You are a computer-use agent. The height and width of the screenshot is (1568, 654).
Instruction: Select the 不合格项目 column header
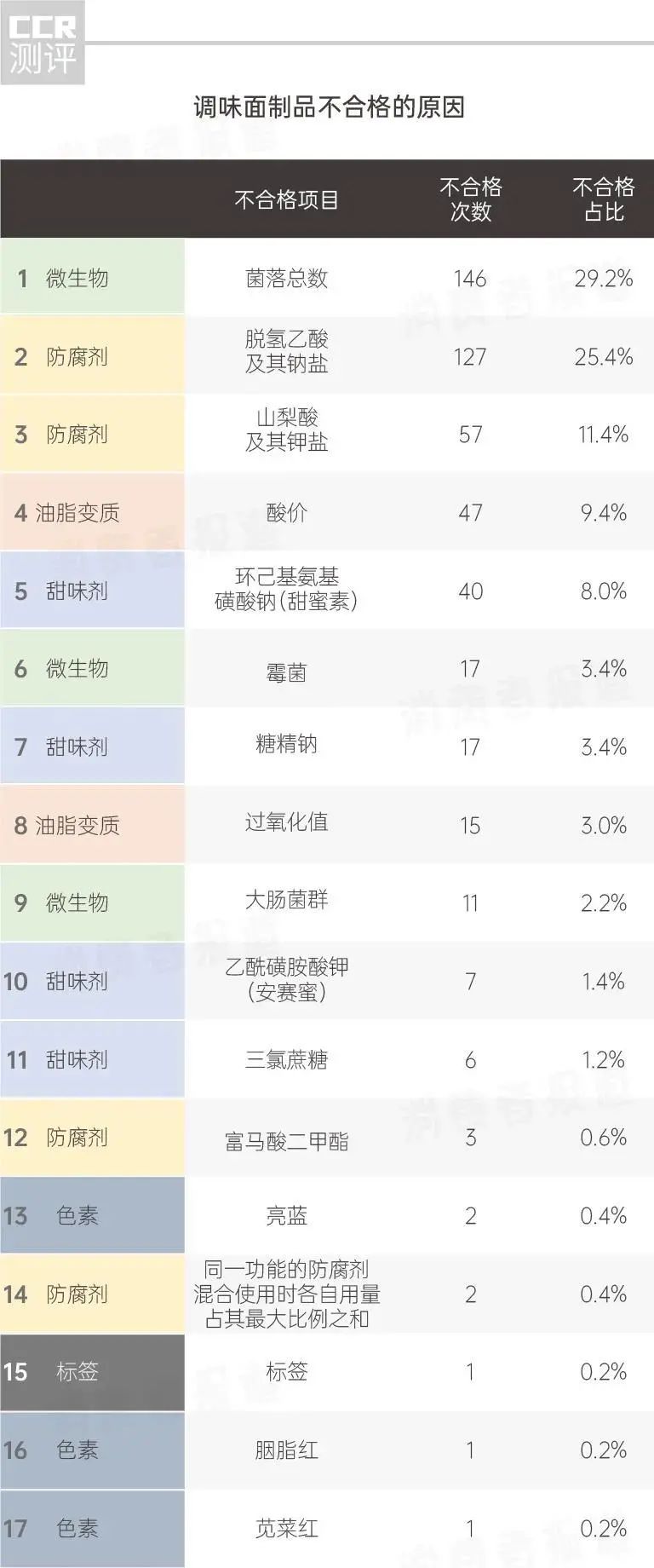[x=286, y=200]
